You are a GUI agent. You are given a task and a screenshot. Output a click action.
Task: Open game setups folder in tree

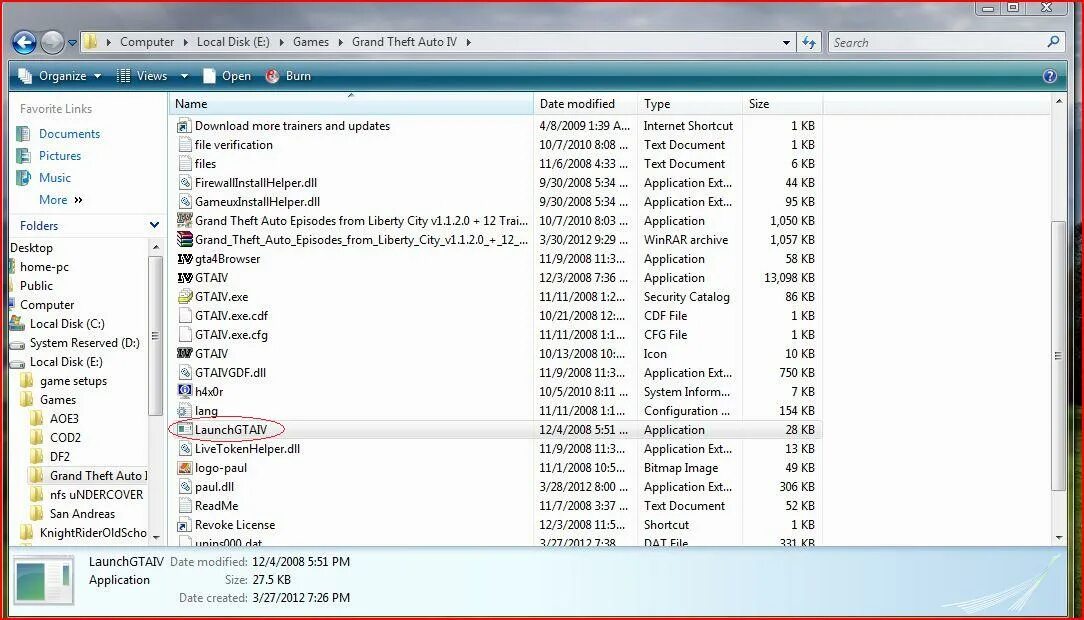point(73,381)
